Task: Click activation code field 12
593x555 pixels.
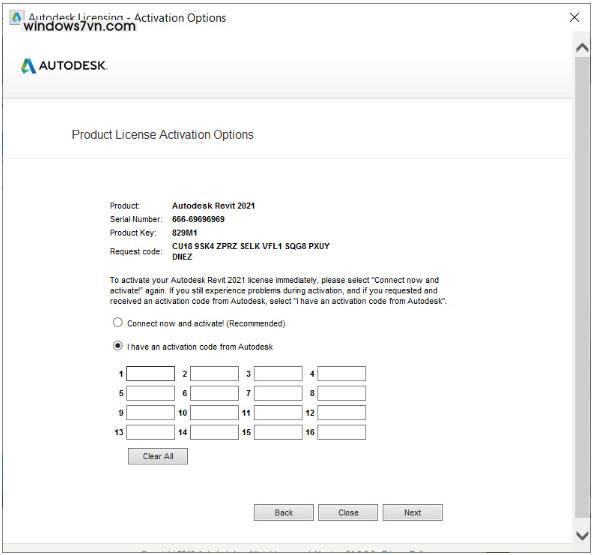Action: point(342,413)
